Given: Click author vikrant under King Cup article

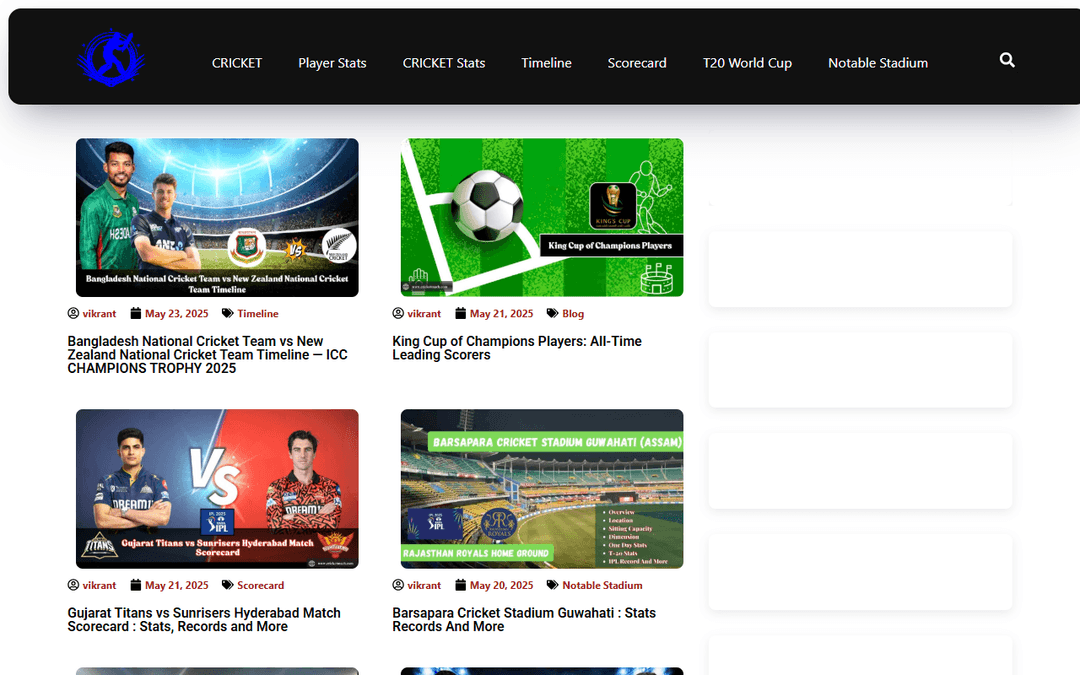Looking at the screenshot, I should 424,314.
